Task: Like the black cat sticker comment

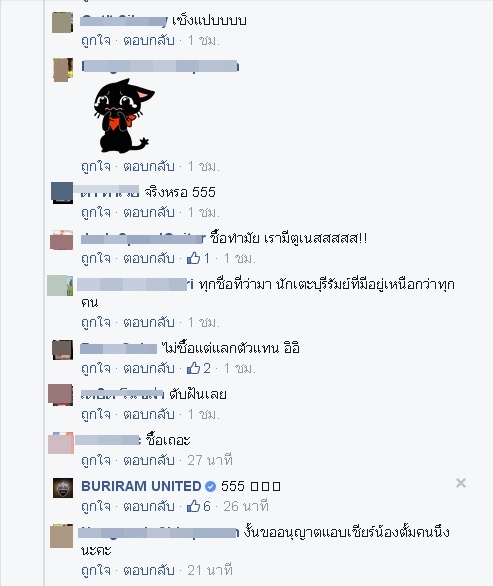Action: coord(96,166)
